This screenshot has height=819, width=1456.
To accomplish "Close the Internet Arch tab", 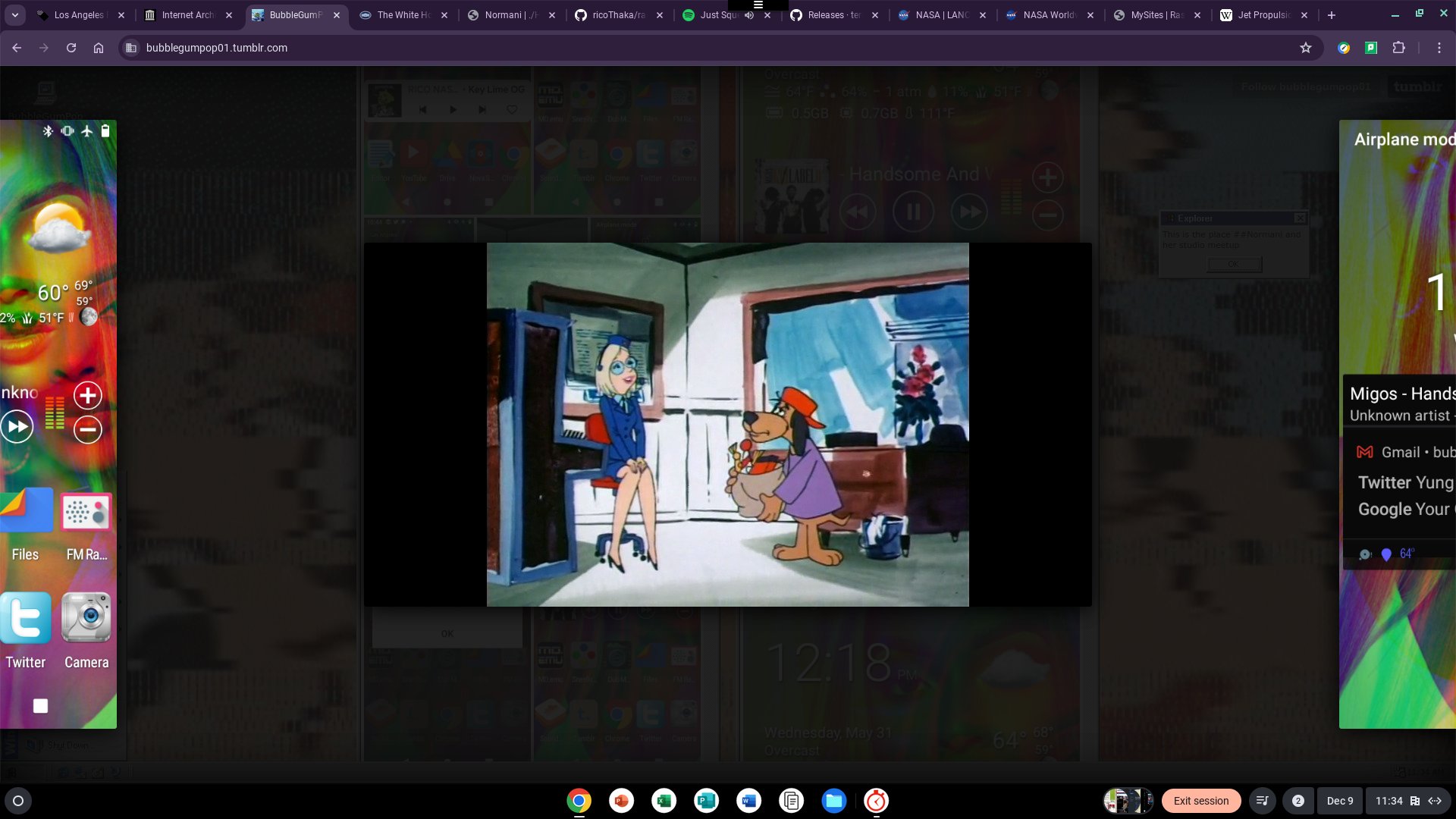I will pos(229,15).
